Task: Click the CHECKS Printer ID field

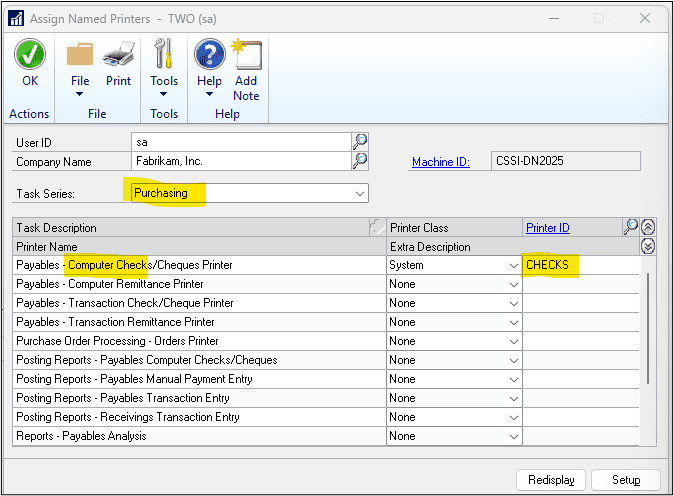Action: pyautogui.click(x=580, y=265)
